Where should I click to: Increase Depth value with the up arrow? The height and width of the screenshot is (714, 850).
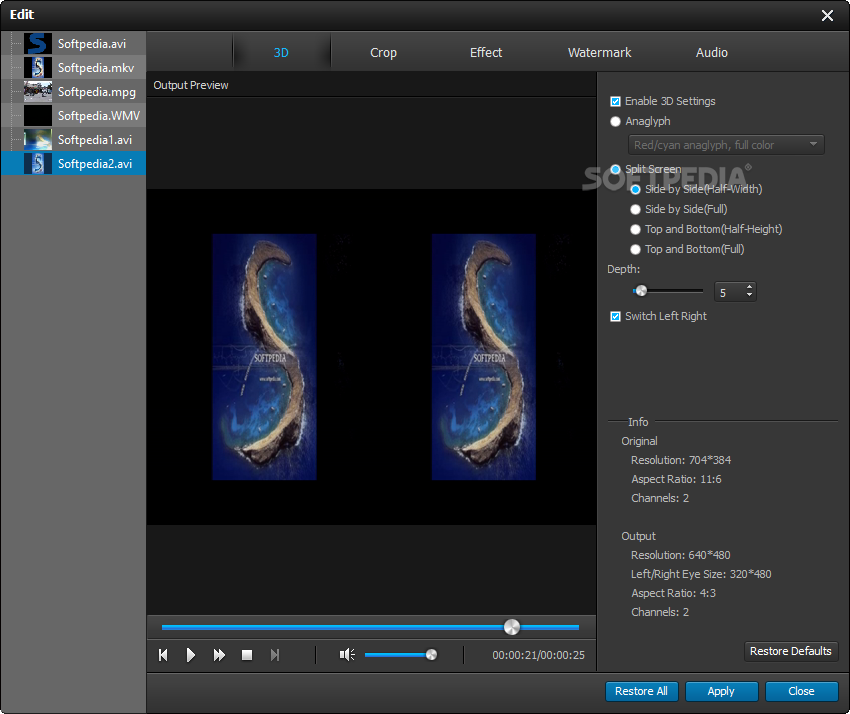pyautogui.click(x=750, y=287)
